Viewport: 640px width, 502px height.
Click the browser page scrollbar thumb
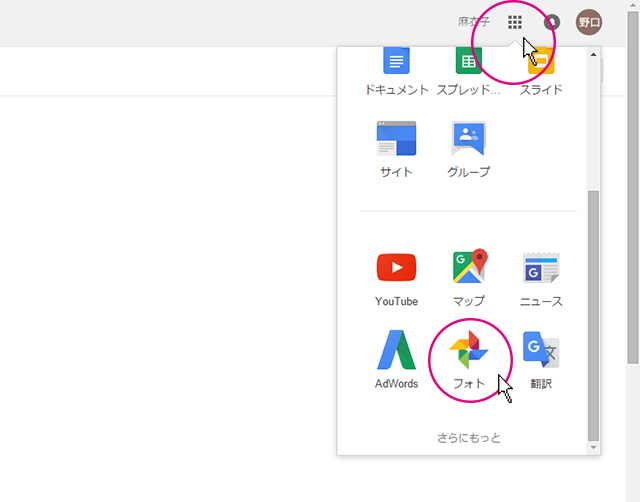coord(633,188)
